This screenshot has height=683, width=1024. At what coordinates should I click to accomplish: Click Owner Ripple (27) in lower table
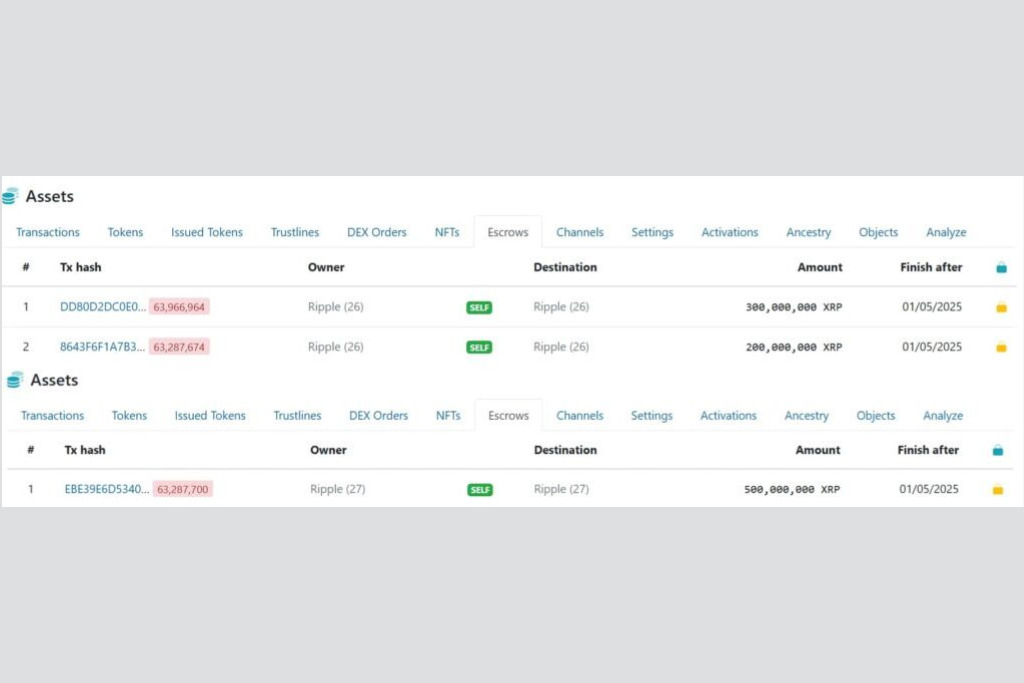[x=338, y=489]
